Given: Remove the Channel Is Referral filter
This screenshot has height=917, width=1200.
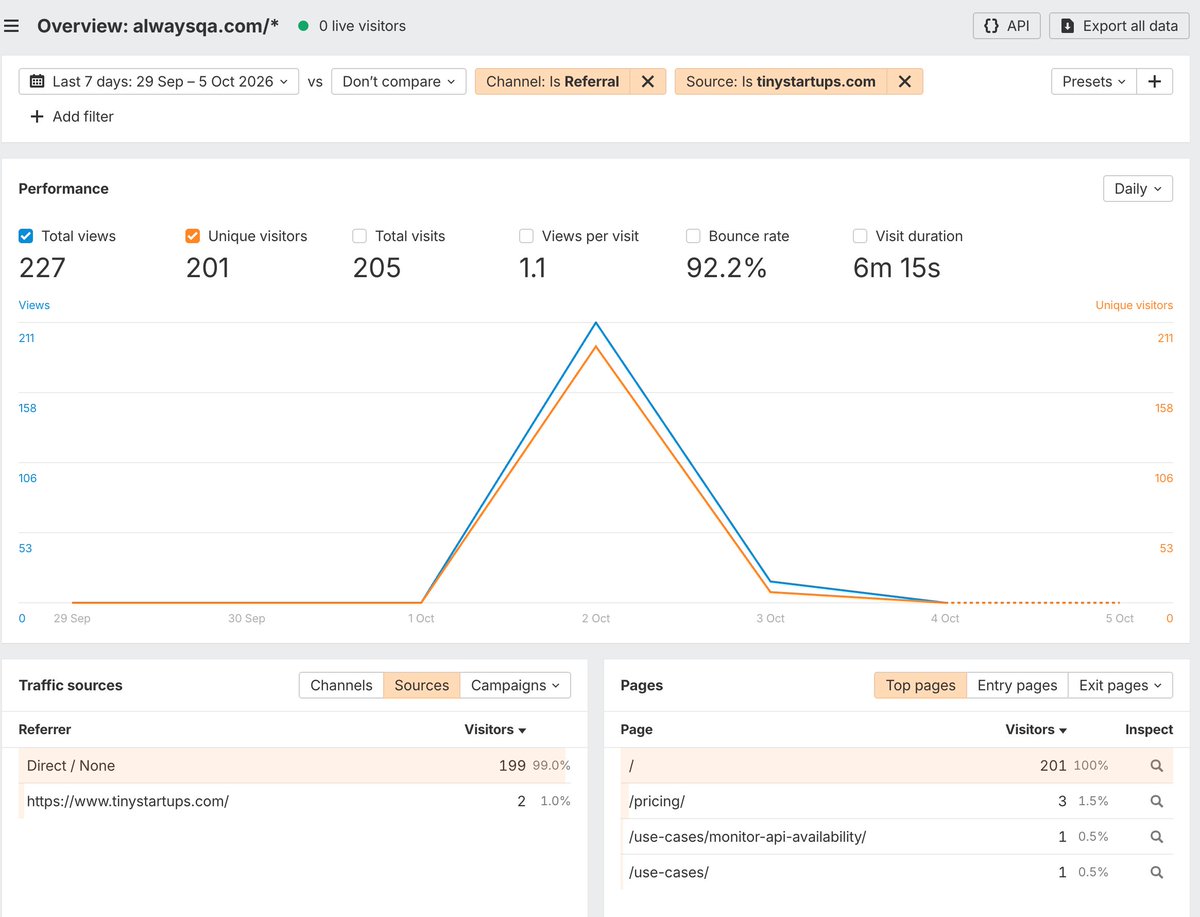Looking at the screenshot, I should [x=648, y=82].
